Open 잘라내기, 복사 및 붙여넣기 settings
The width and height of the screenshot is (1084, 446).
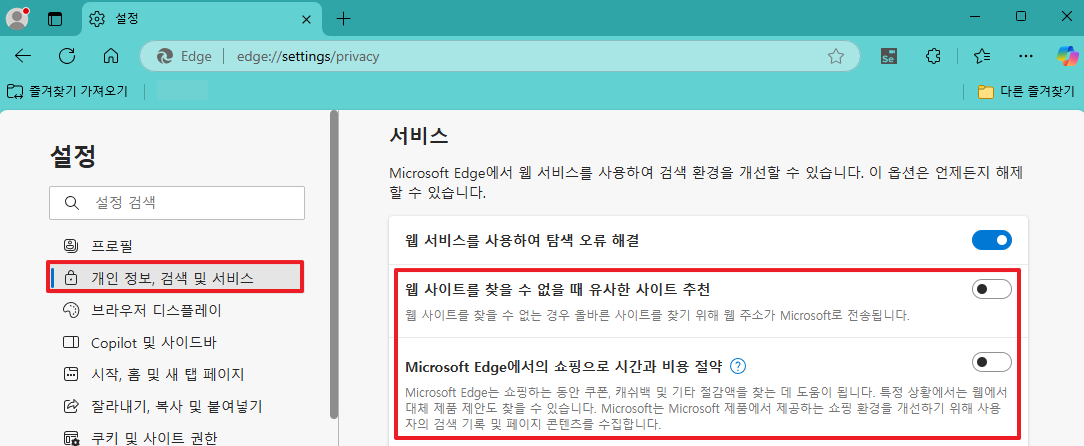point(176,406)
